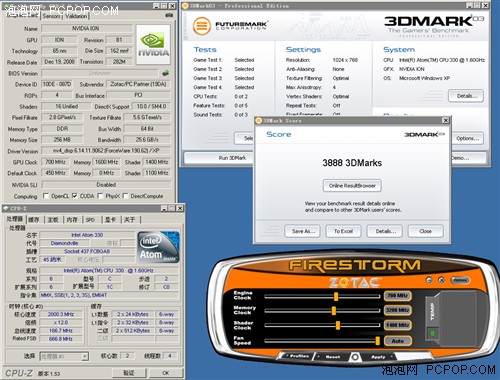
Task: Click the green TEMP indicator in Firestorm
Action: 433,333
